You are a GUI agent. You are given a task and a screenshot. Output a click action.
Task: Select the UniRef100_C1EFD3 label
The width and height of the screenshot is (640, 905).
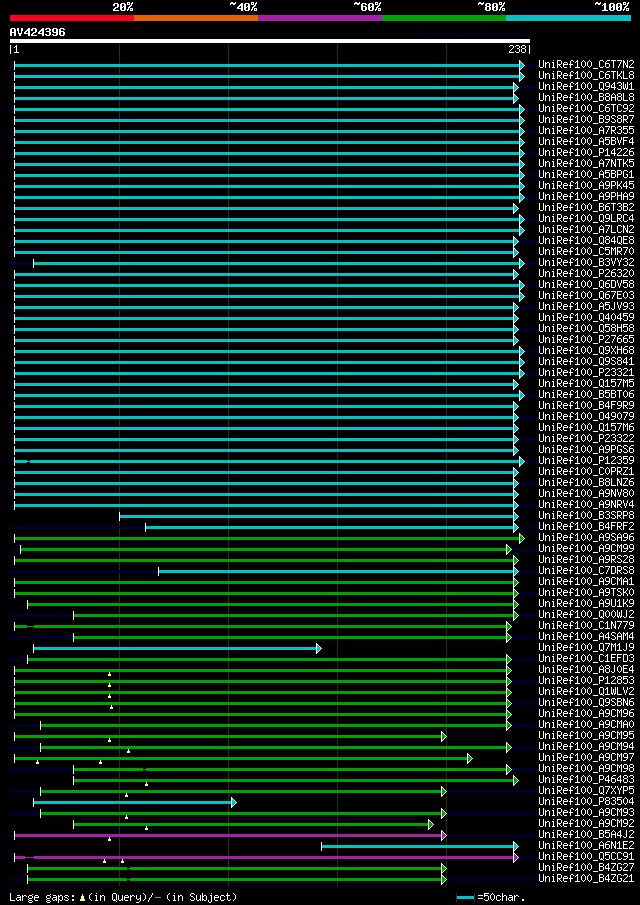(586, 659)
